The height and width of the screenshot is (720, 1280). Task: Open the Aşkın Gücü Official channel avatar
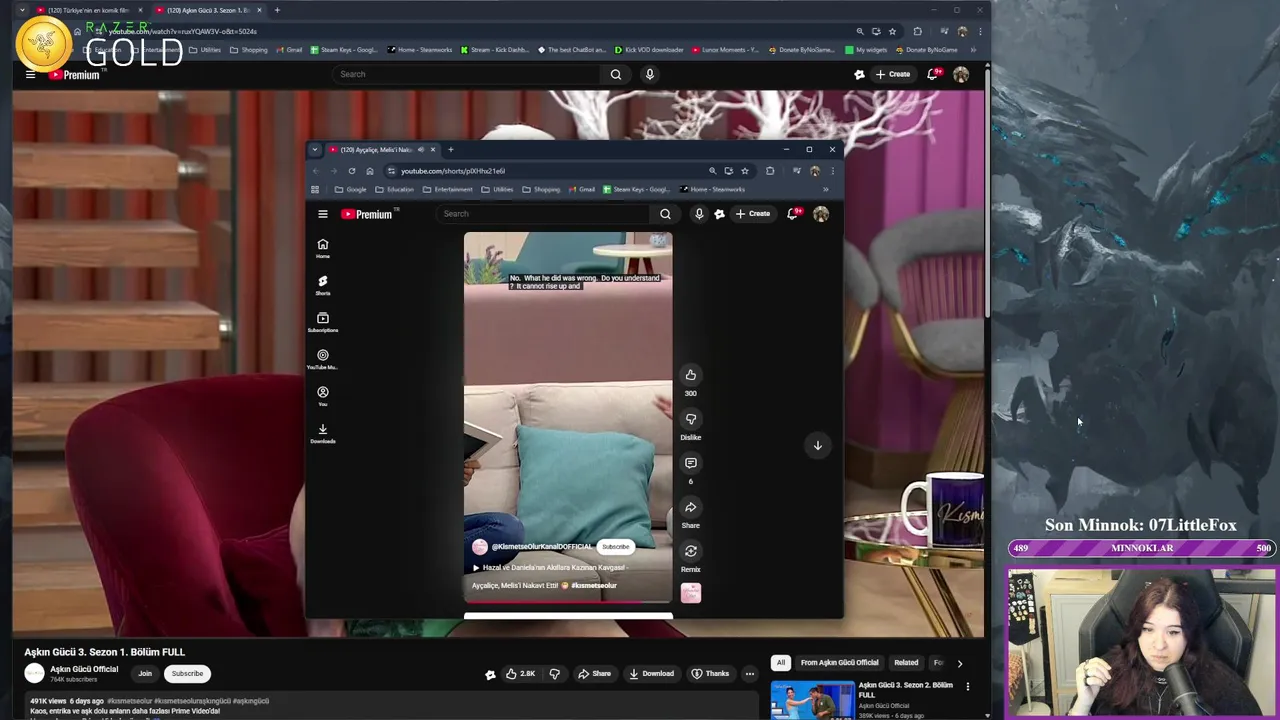point(35,674)
